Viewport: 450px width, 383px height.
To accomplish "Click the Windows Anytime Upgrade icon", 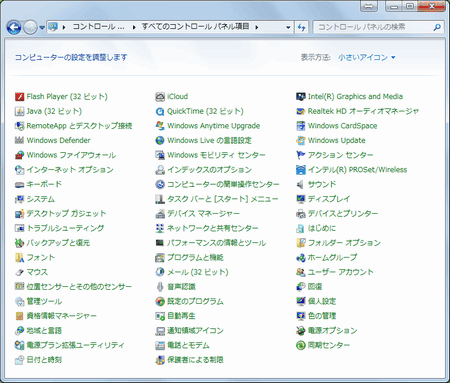I will pos(160,126).
